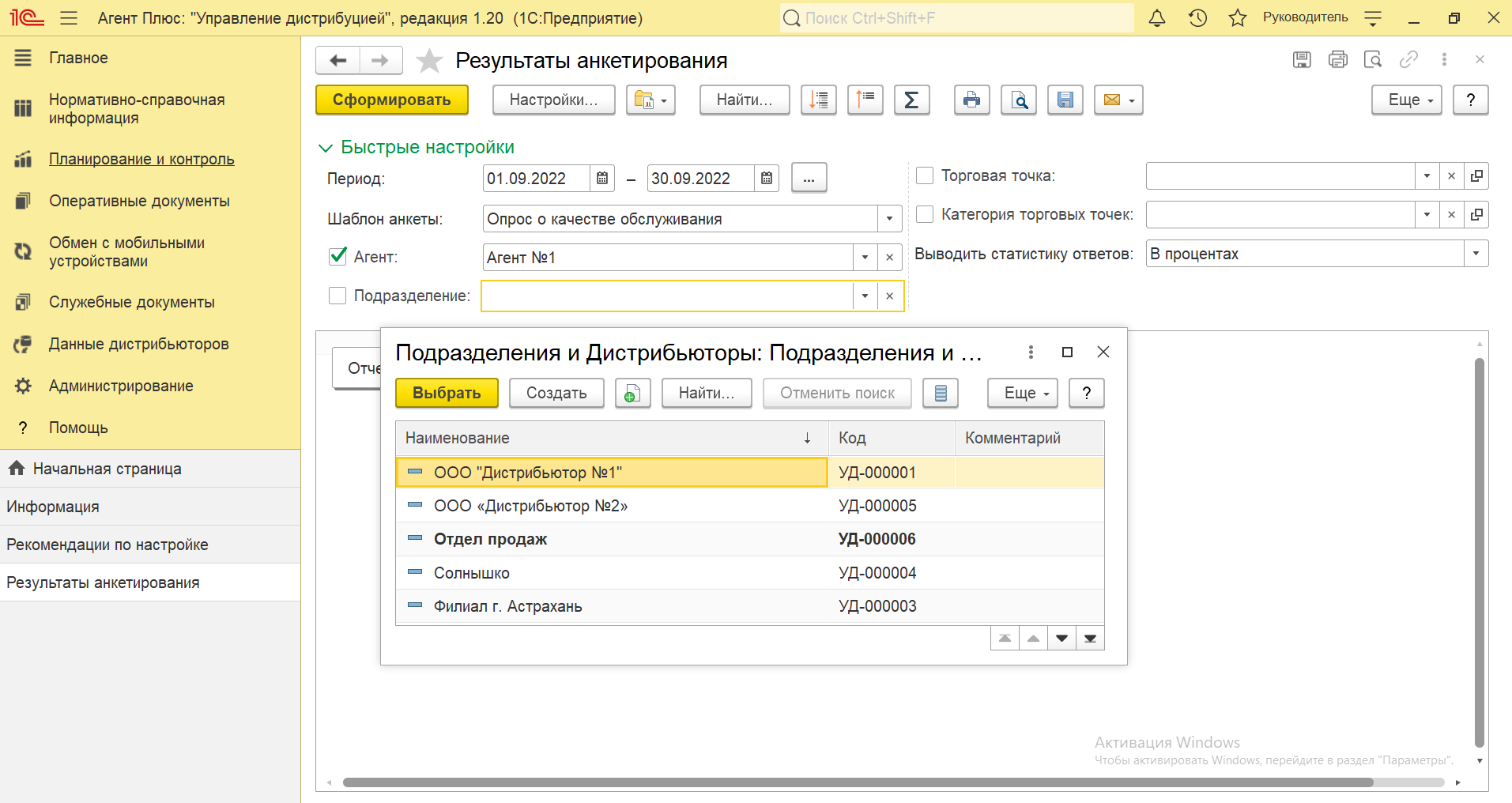Image resolution: width=1512 pixels, height=803 pixels.
Task: Enable Категория торговых точек checkbox
Action: pos(925,214)
